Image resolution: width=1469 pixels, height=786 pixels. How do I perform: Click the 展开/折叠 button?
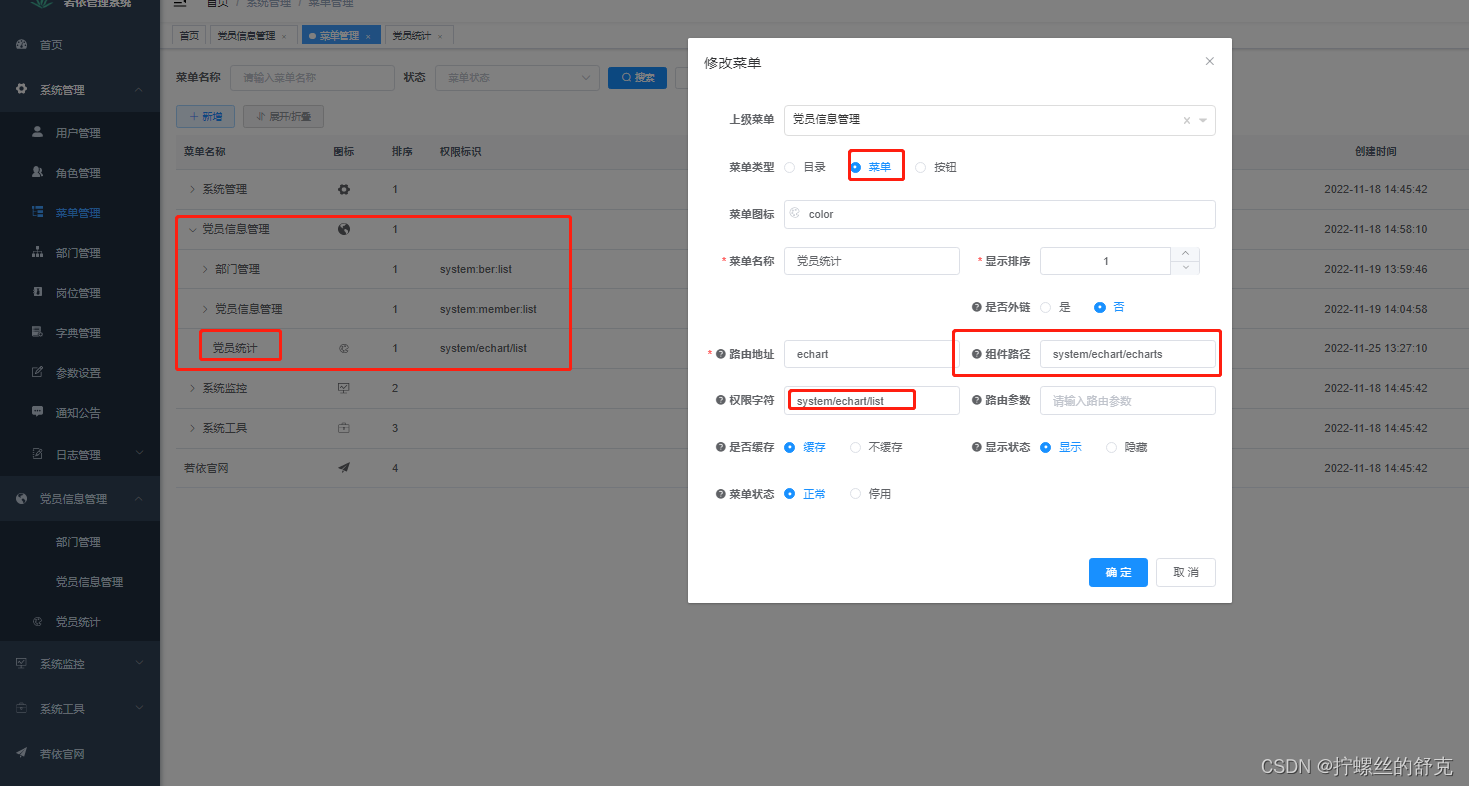tap(283, 117)
